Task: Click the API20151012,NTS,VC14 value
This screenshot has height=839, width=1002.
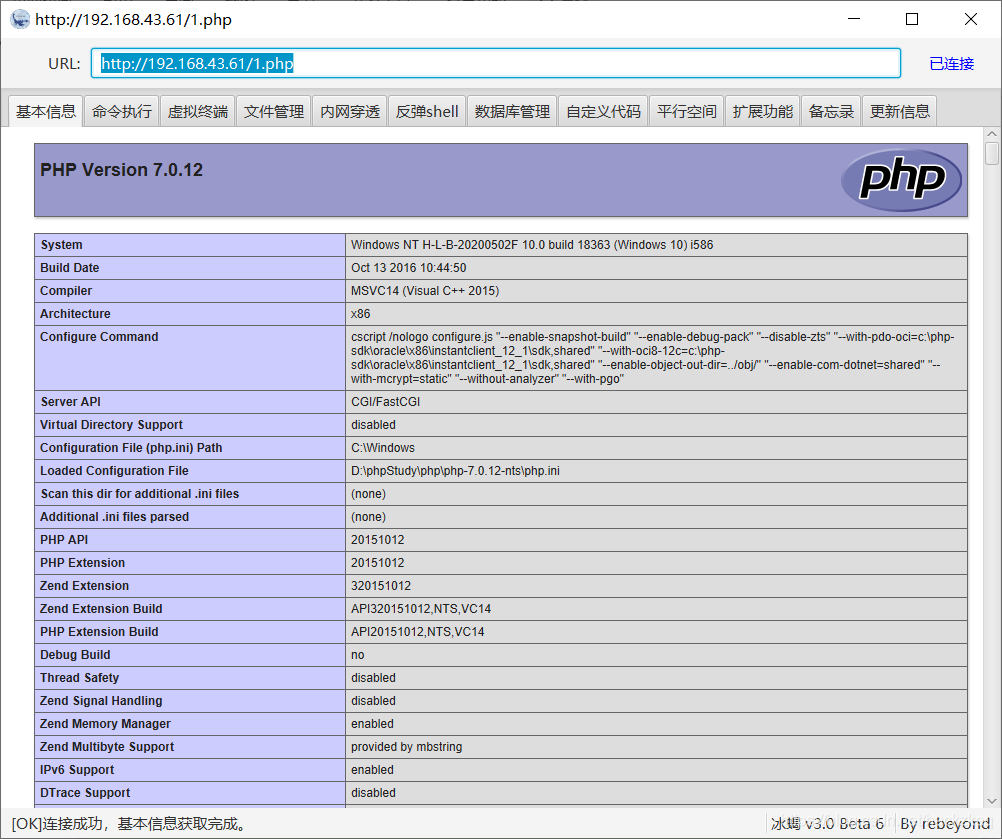Action: coord(417,632)
